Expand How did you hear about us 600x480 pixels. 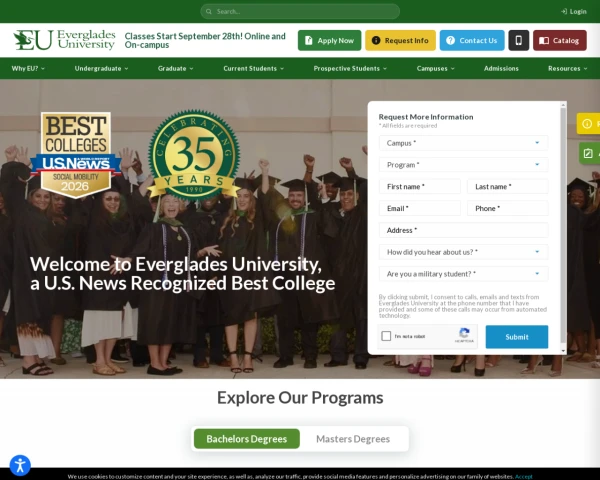(463, 252)
